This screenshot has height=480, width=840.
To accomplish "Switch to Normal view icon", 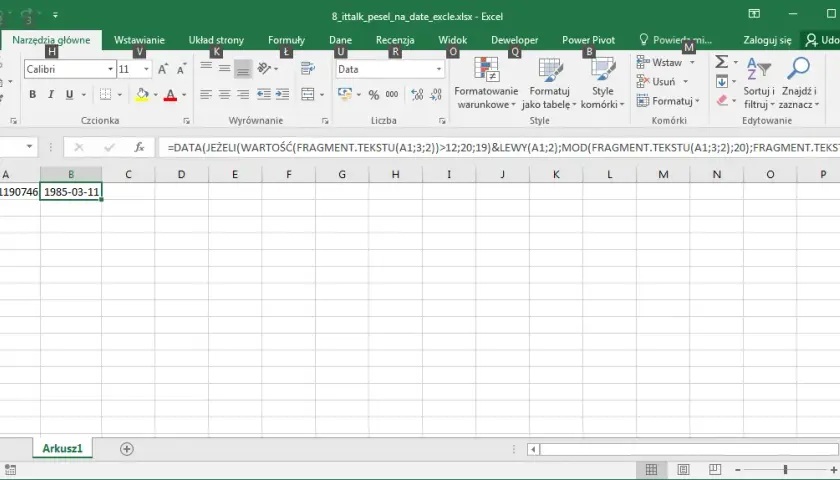I will [x=651, y=470].
